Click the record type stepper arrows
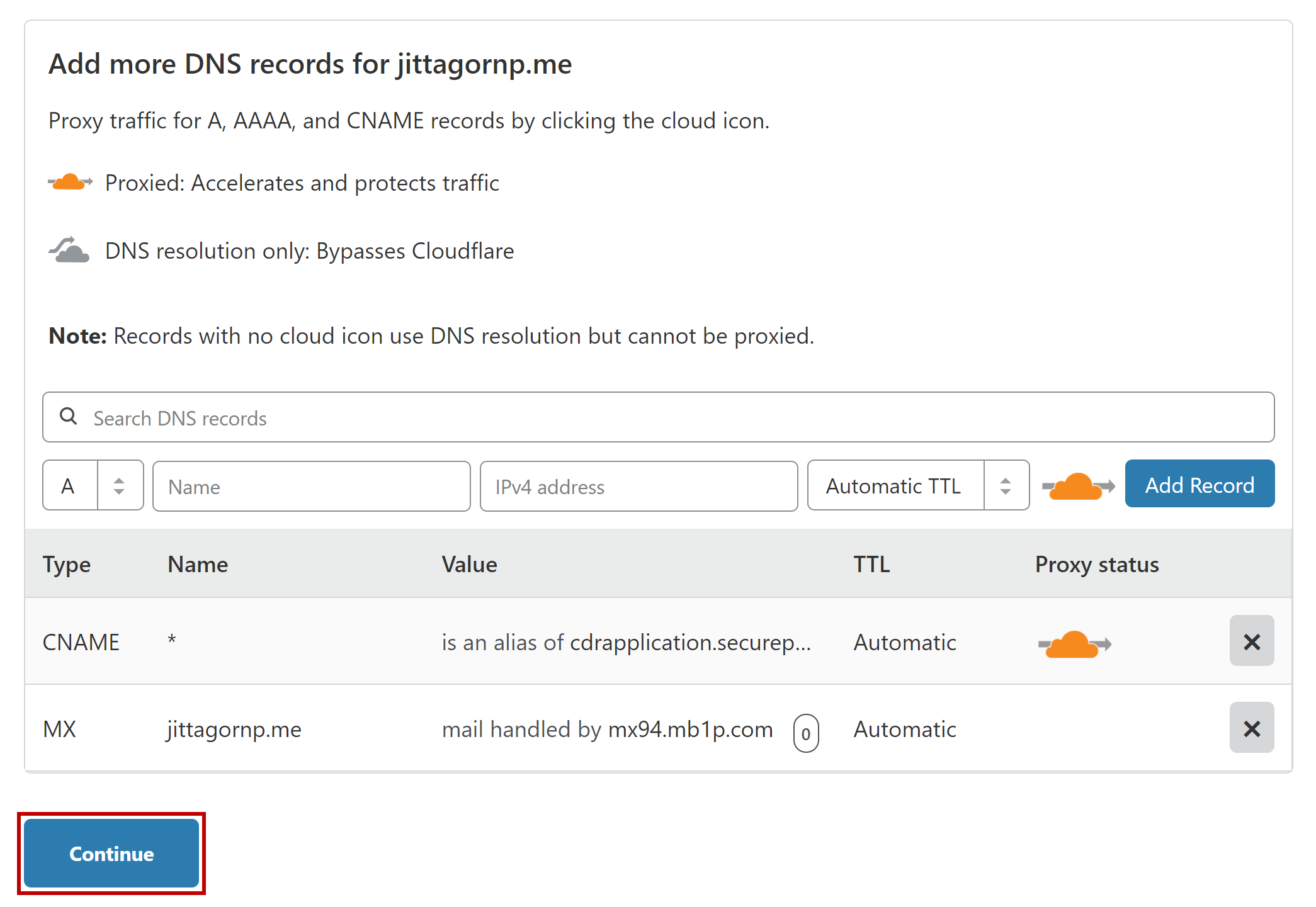 [x=120, y=486]
